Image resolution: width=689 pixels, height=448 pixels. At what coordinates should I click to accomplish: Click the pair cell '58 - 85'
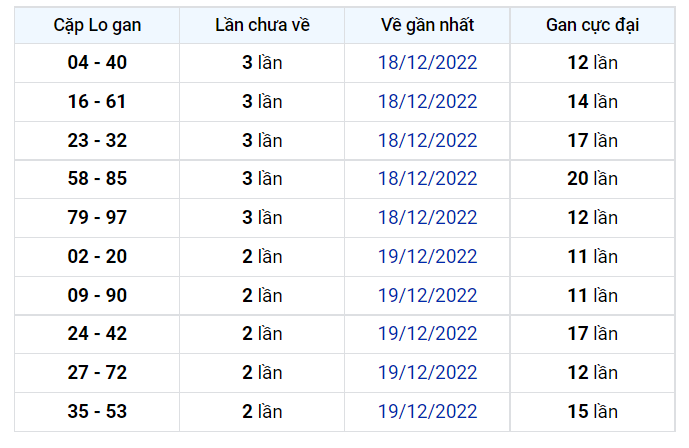tap(97, 179)
